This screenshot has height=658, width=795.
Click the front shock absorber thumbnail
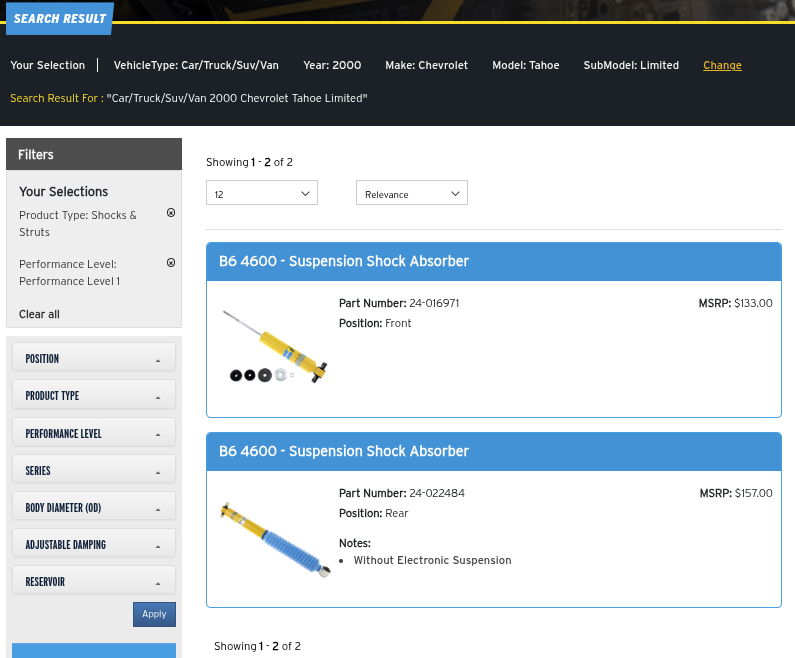(275, 347)
